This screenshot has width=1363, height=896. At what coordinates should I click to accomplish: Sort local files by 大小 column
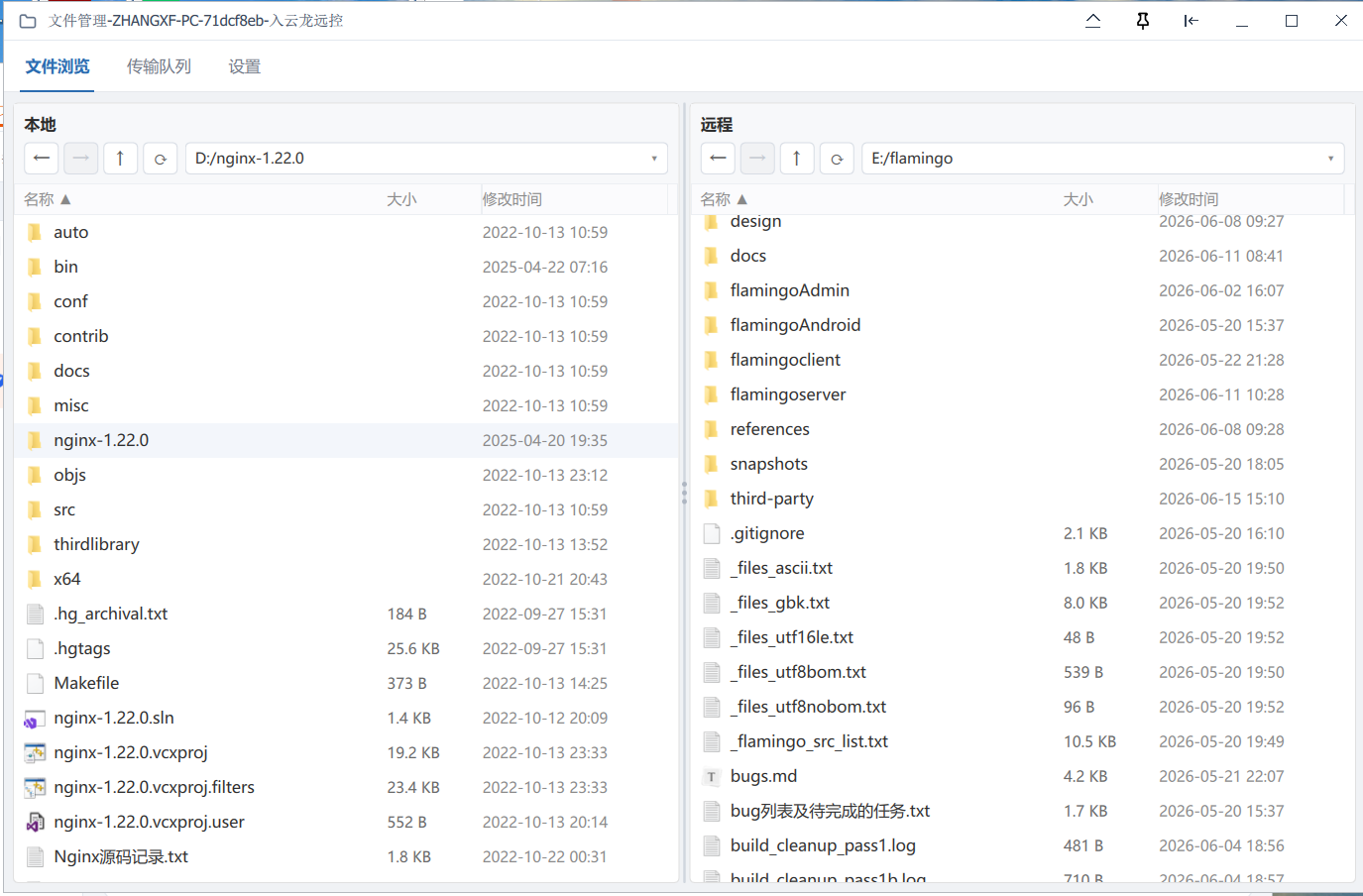[401, 199]
